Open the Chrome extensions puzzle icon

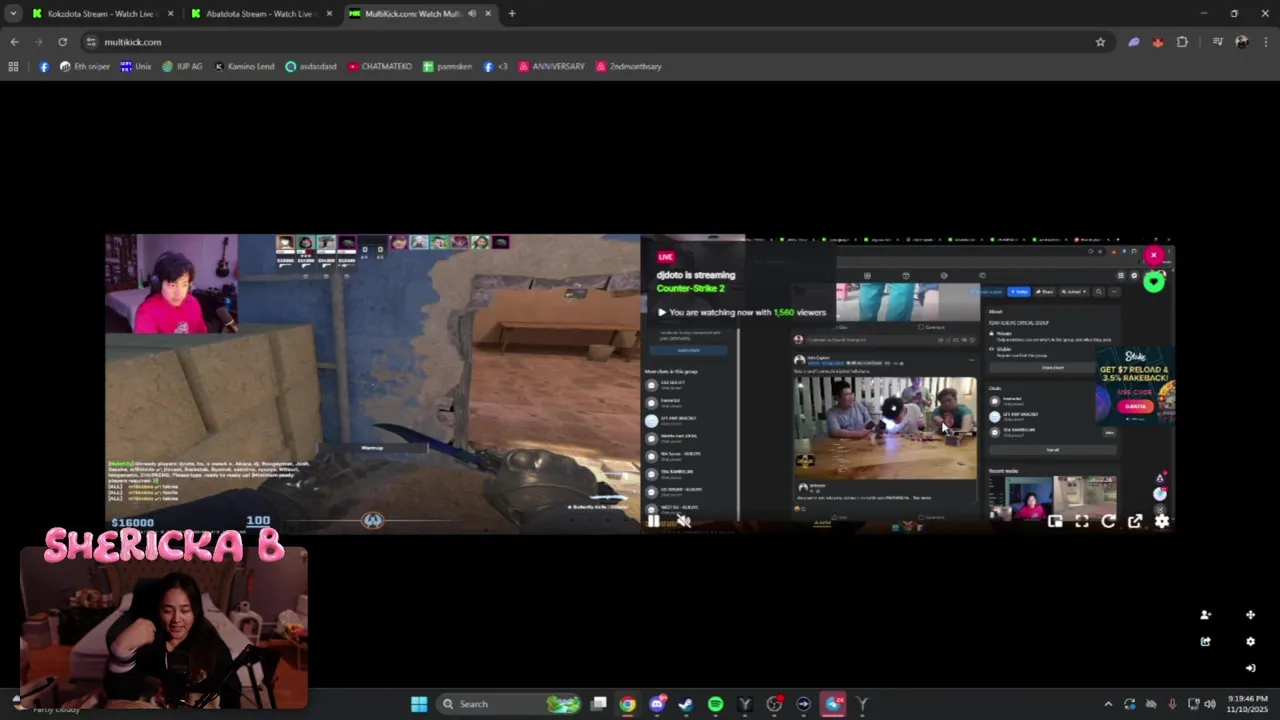[x=1182, y=42]
